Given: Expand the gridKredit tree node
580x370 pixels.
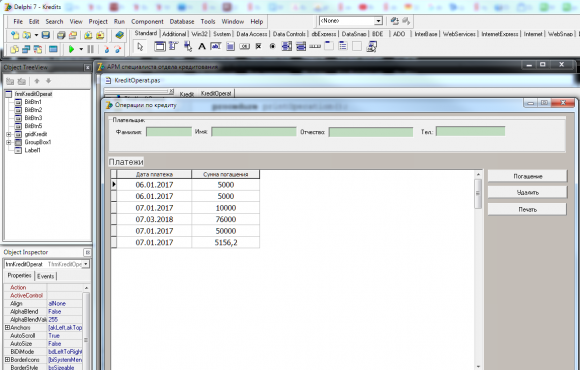Looking at the screenshot, I should point(9,134).
